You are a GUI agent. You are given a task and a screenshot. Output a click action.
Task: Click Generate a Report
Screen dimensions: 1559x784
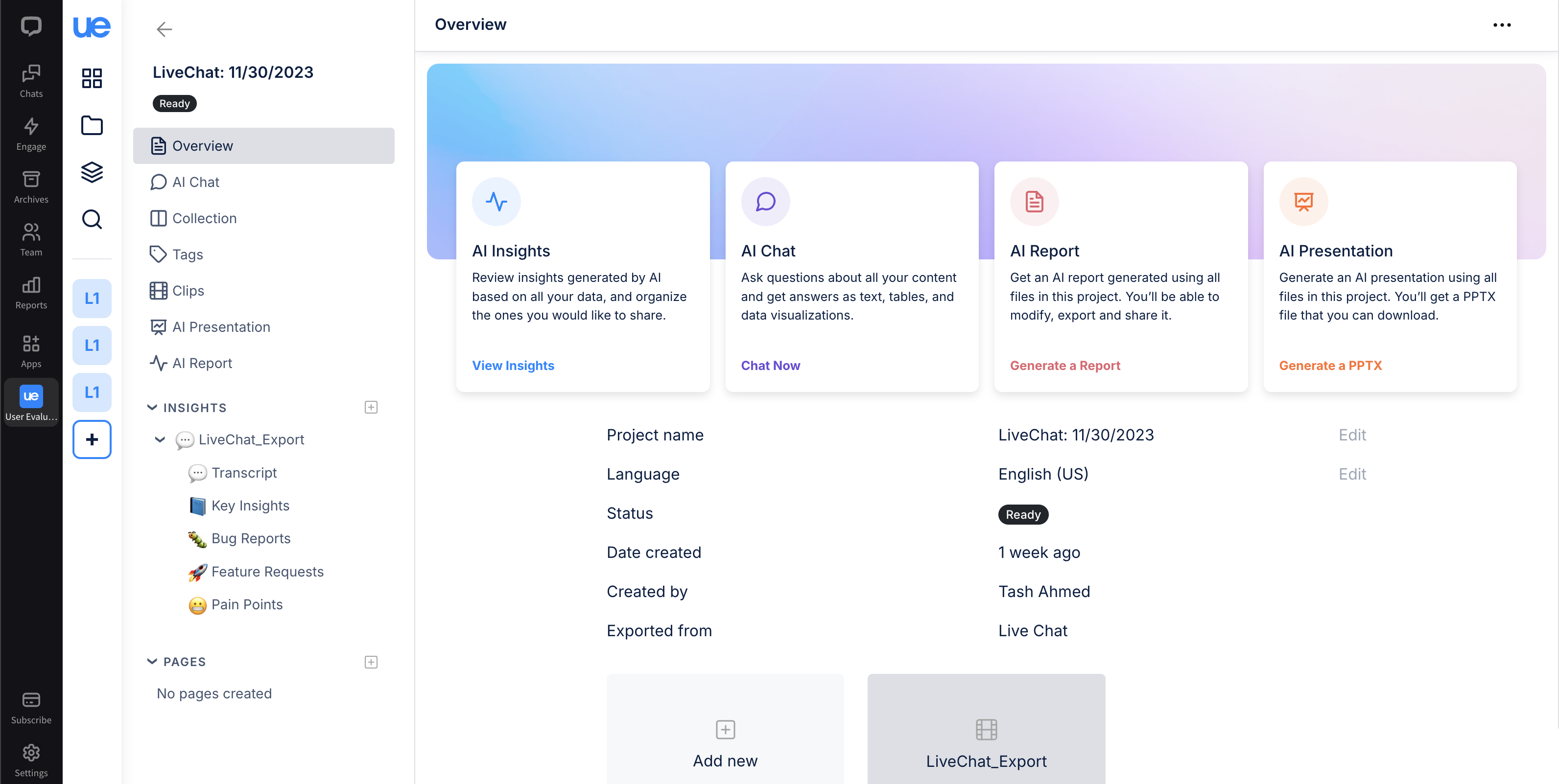coord(1065,366)
